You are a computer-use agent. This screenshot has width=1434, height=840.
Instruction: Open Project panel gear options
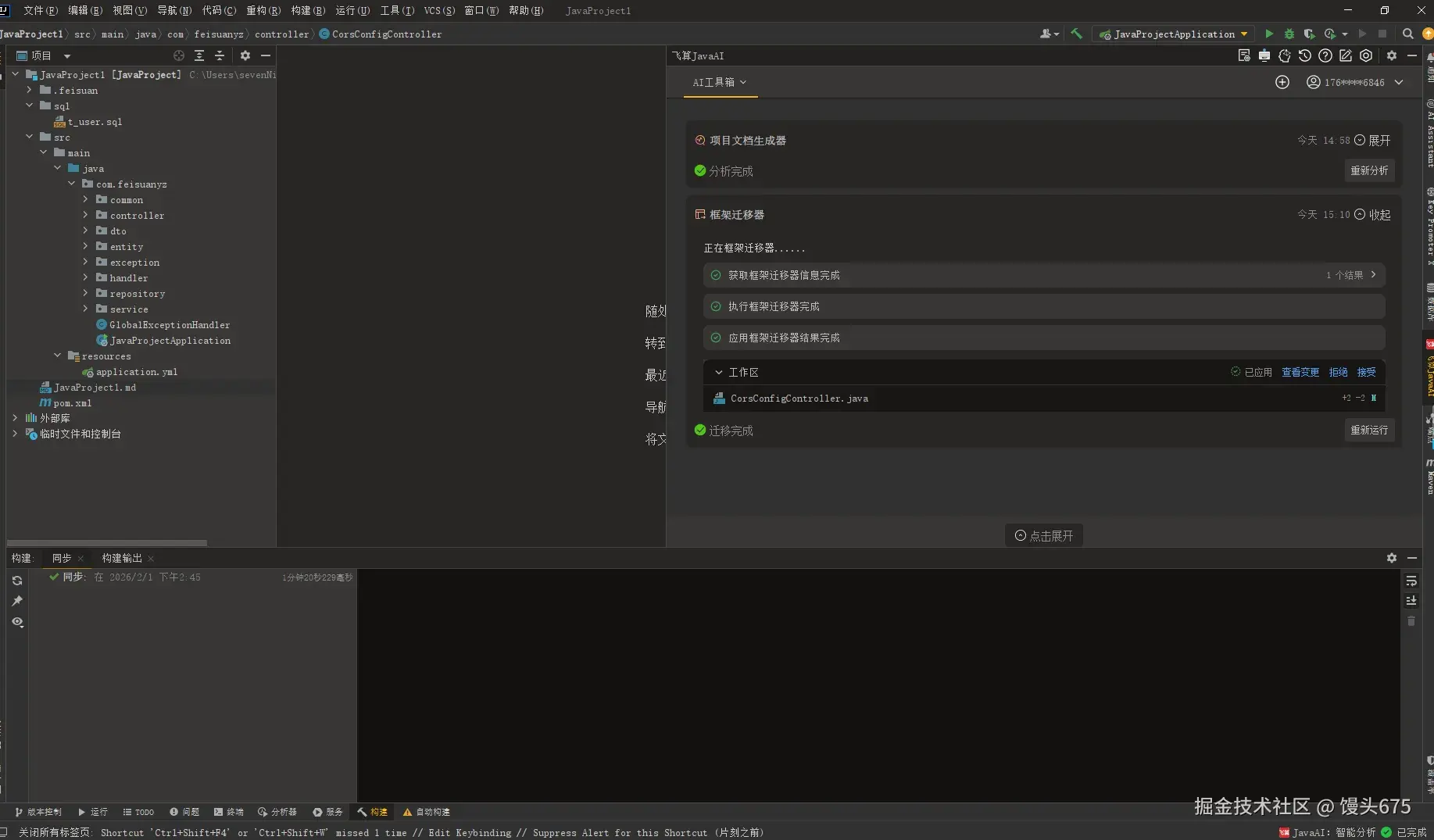pos(245,55)
